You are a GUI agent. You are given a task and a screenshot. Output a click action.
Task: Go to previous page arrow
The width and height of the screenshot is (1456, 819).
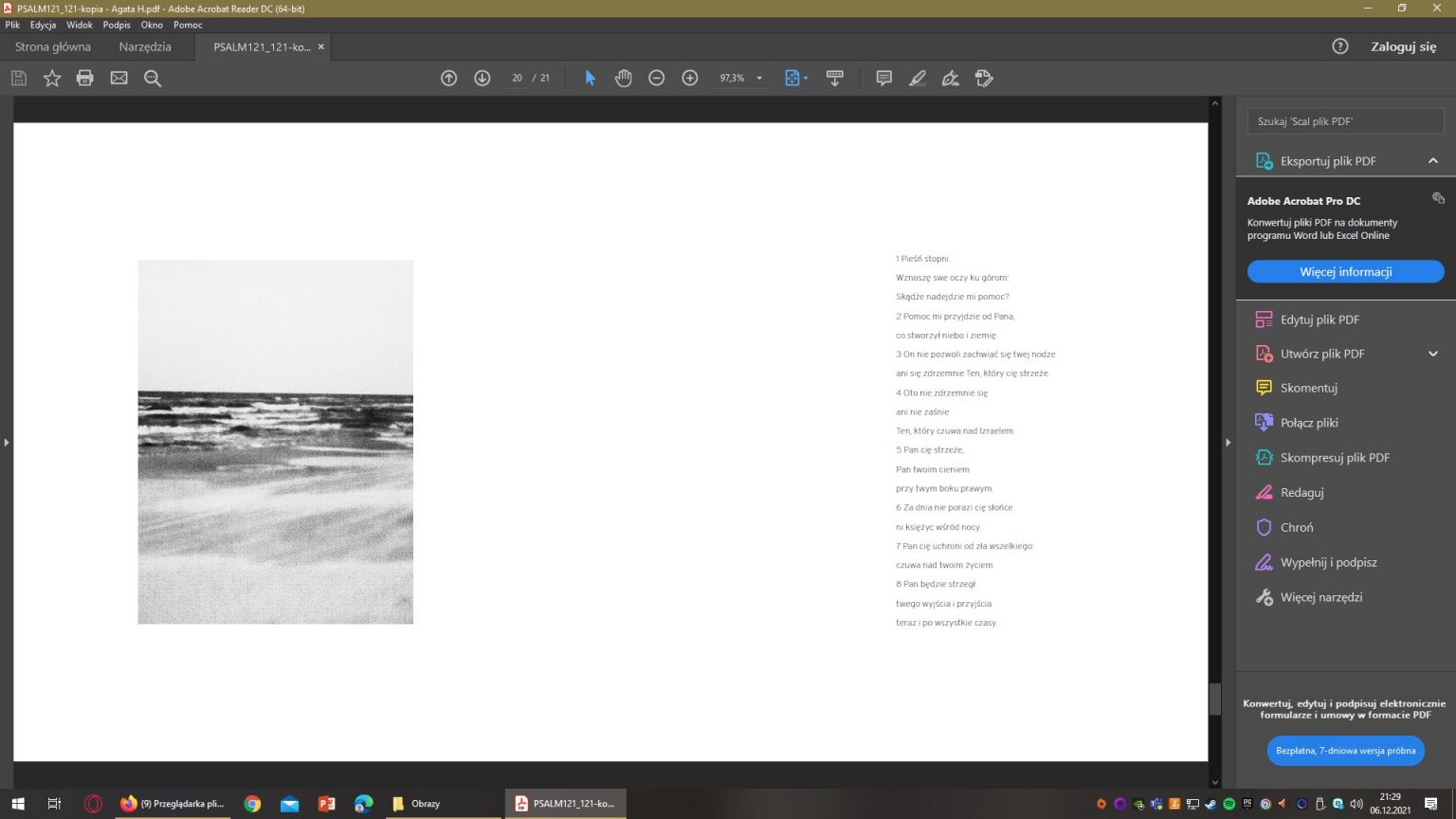click(449, 79)
